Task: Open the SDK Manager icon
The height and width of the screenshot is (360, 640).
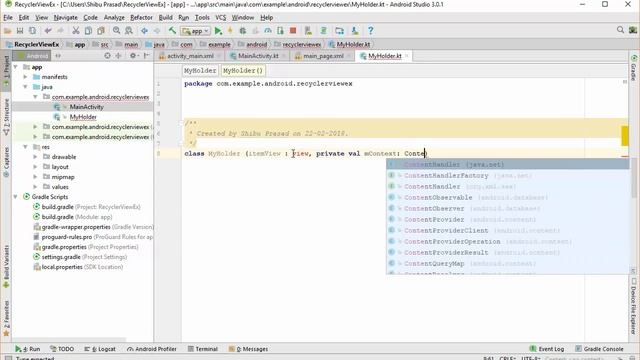Action: coord(355,31)
